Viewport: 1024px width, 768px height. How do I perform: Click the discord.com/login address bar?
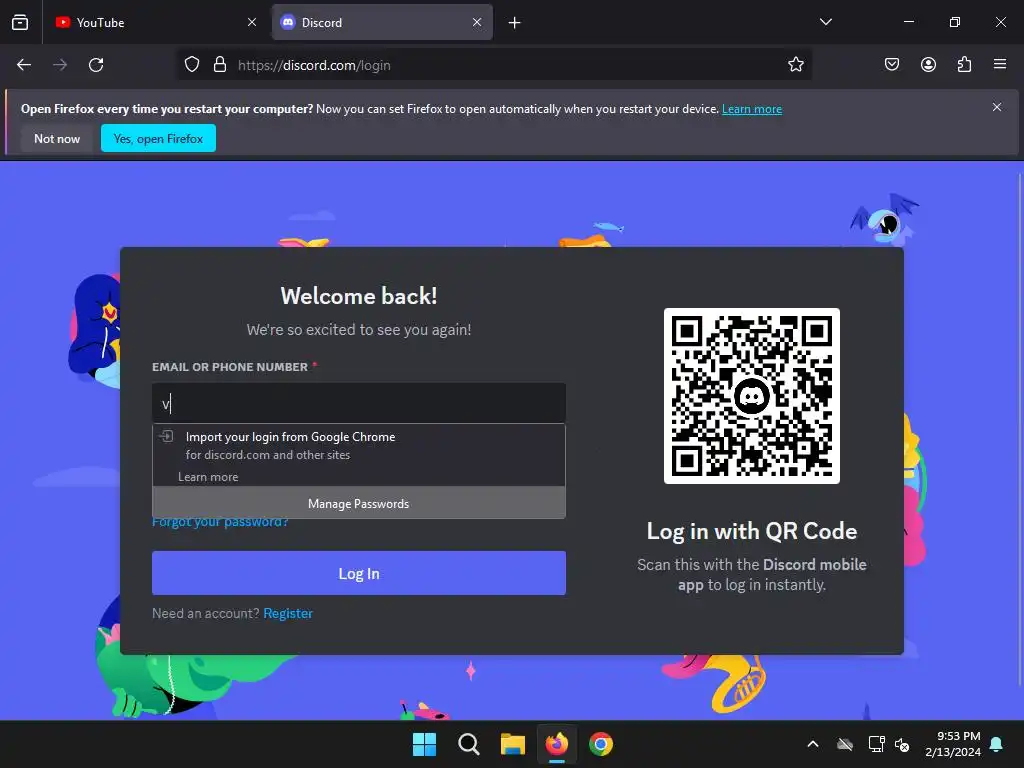[494, 65]
